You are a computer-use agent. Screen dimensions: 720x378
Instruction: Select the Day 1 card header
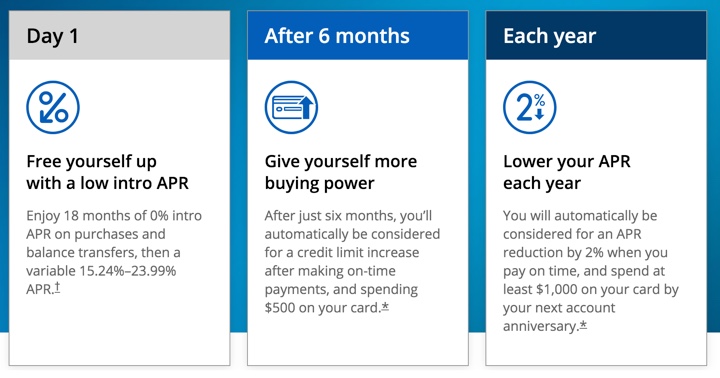[119, 35]
